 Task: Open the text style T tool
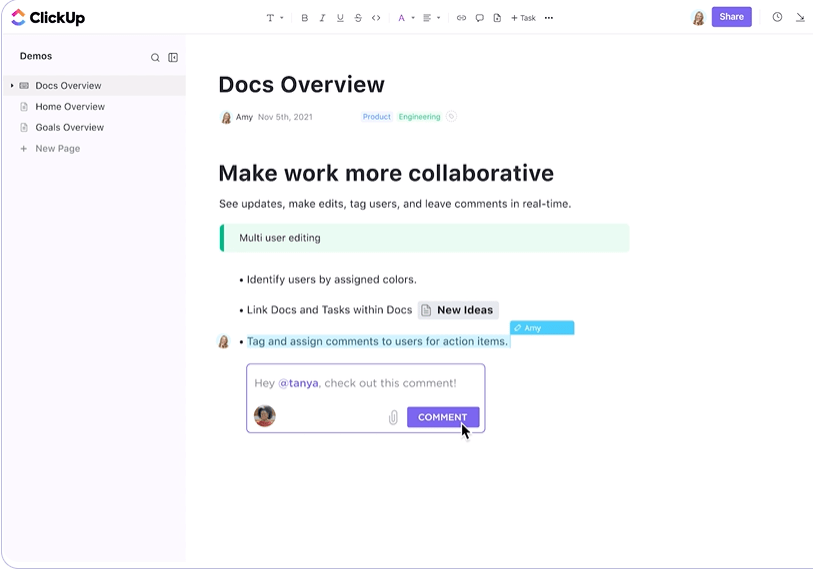tap(270, 18)
